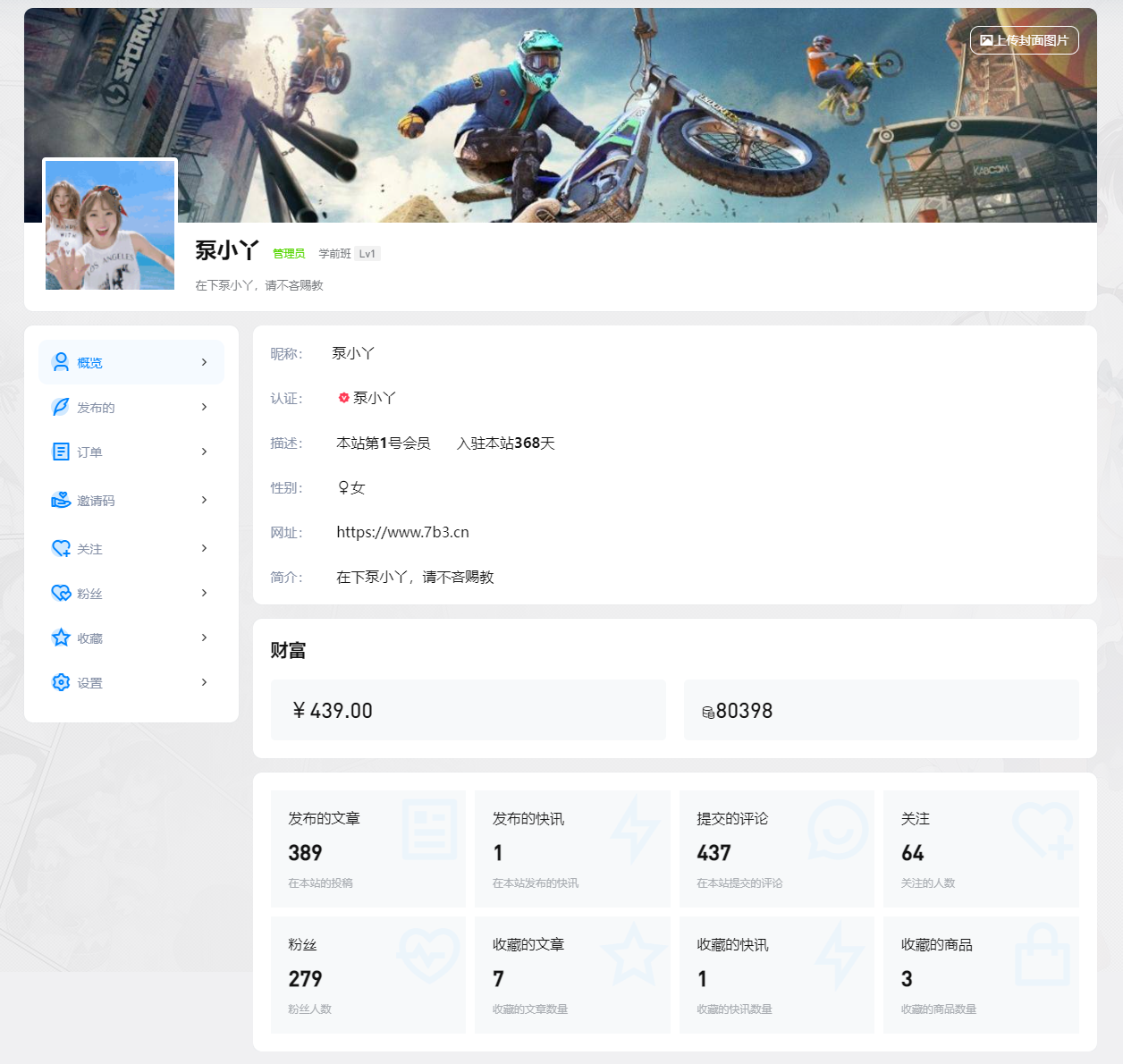
Task: Click the 收藏 star icon in sidebar
Action: 61,638
